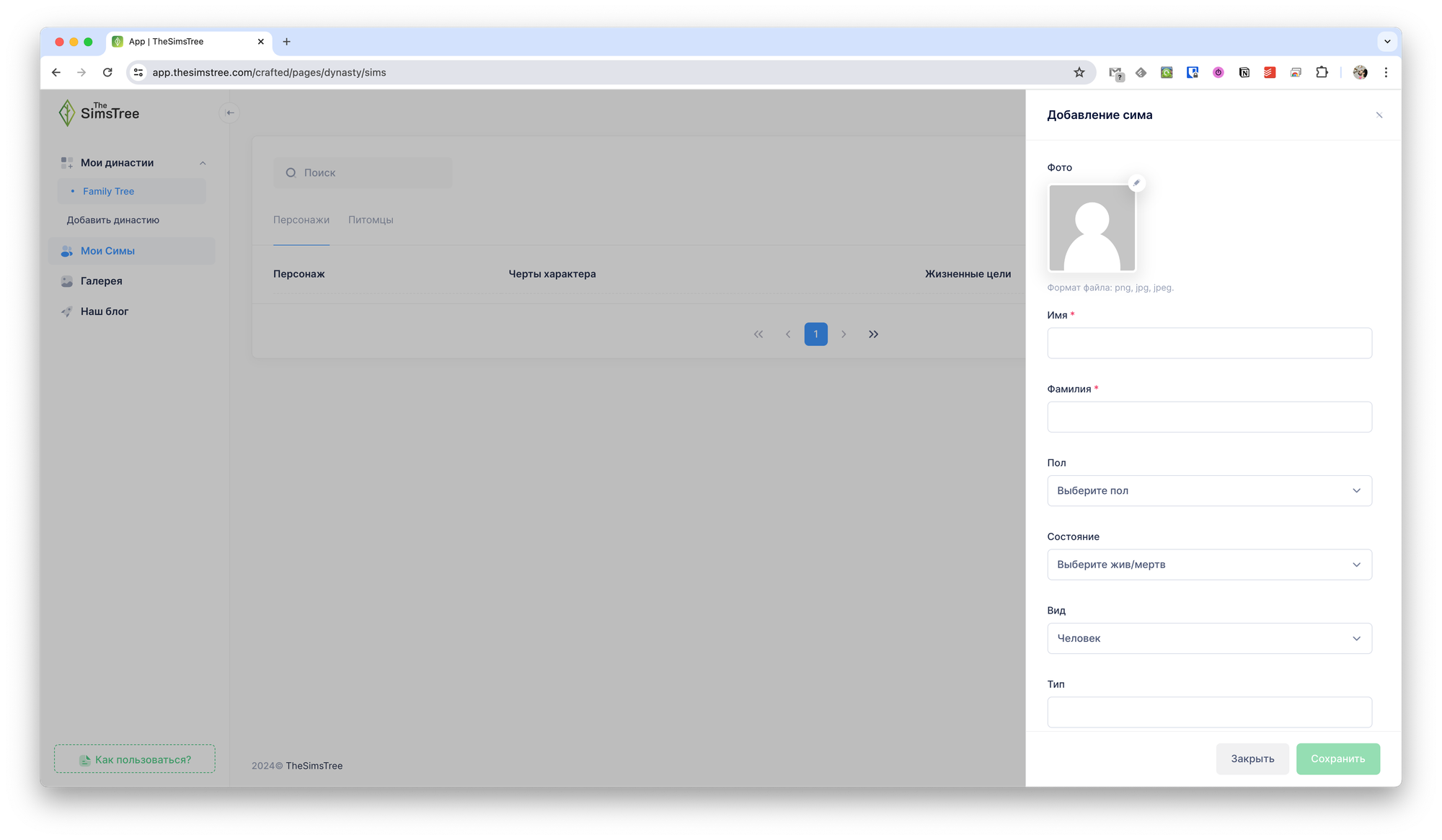Open Галерея in sidebar

point(101,281)
